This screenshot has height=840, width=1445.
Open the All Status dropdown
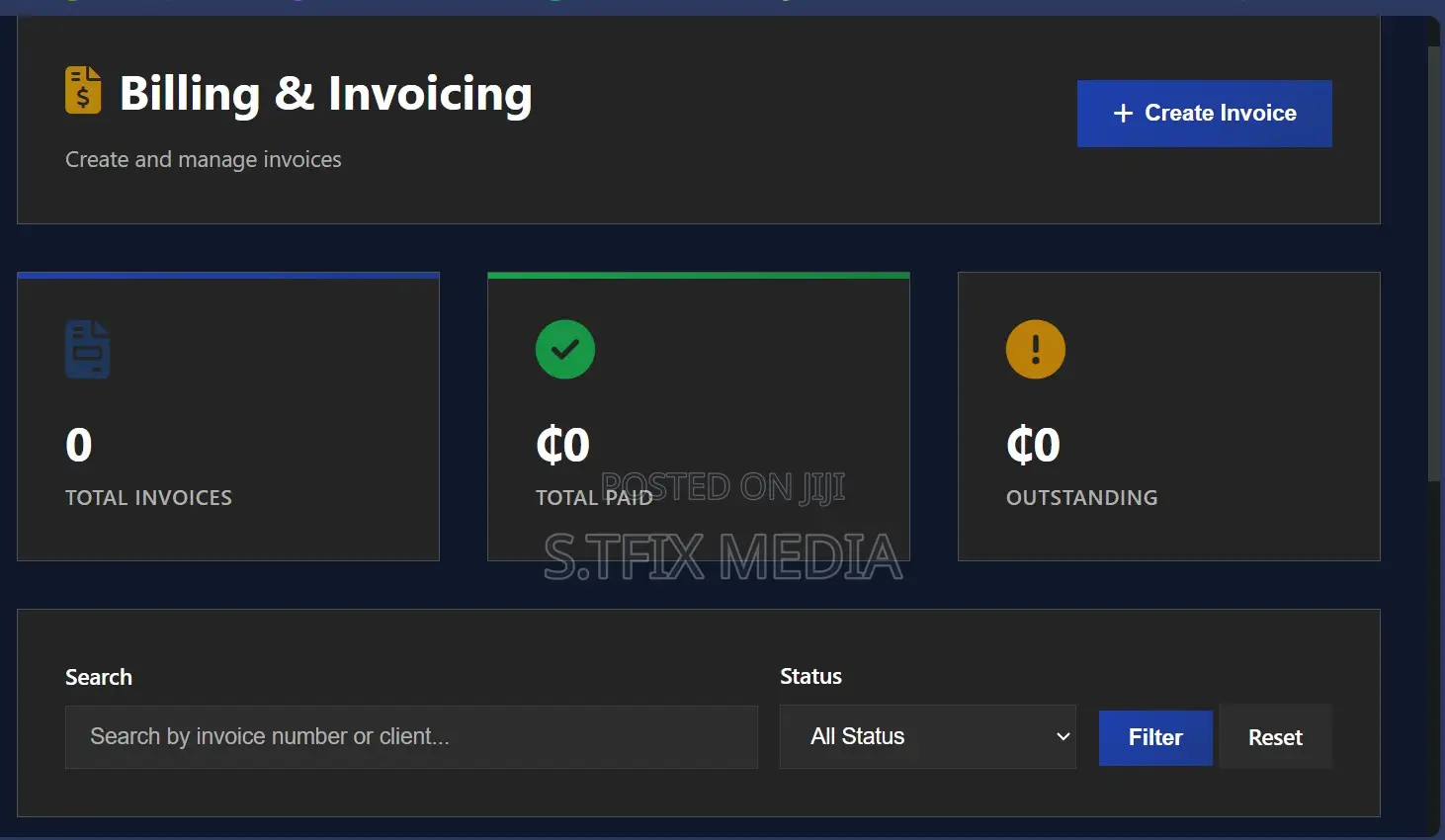928,736
